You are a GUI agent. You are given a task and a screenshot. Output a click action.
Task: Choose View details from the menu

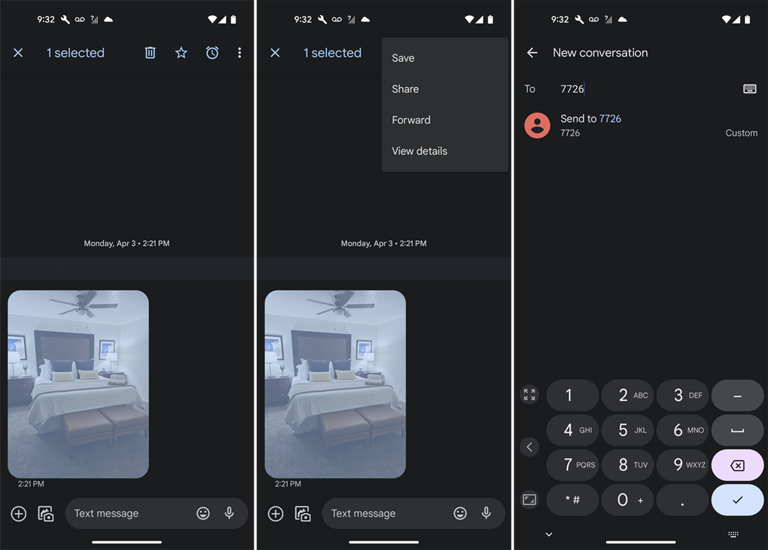[x=445, y=151]
